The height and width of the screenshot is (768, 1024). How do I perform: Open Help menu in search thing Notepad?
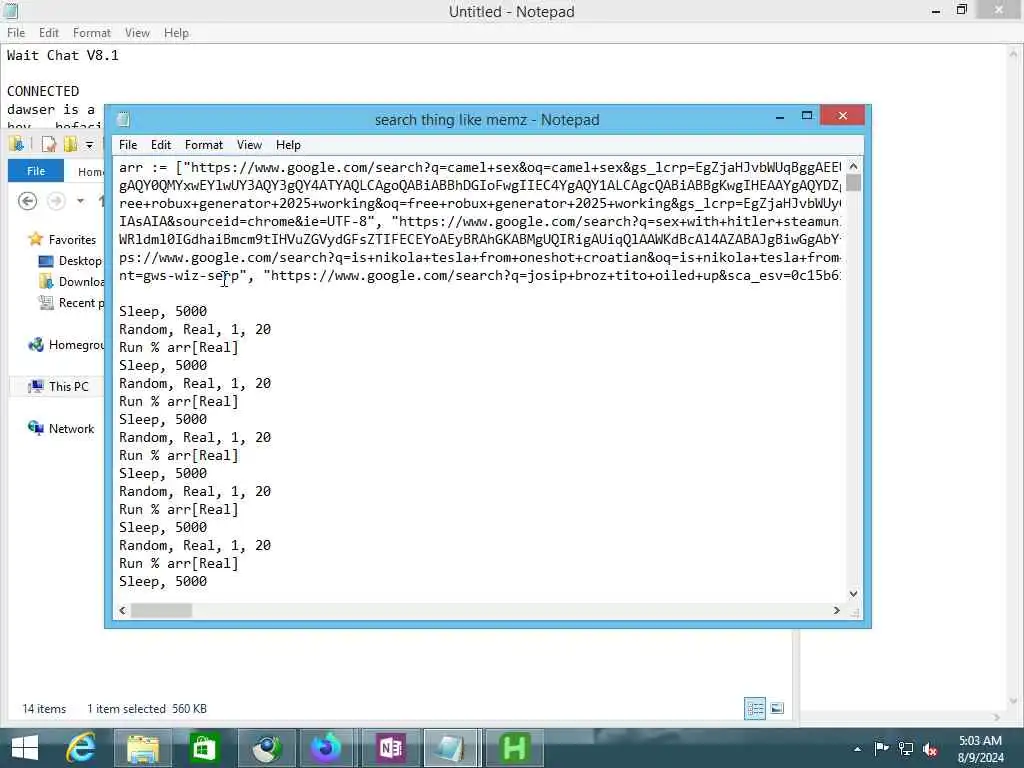tap(288, 145)
